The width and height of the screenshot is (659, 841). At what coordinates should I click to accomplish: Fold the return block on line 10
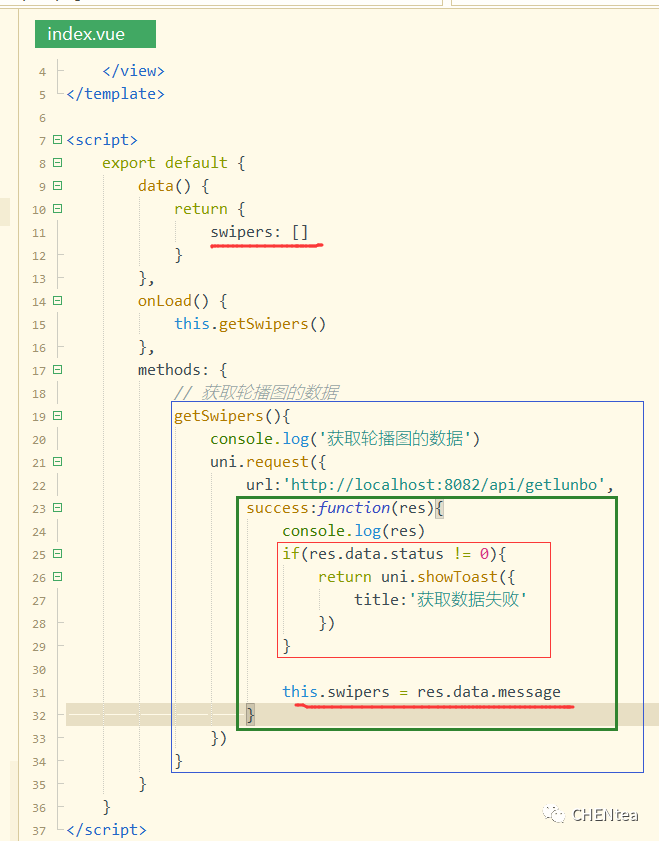click(x=57, y=209)
